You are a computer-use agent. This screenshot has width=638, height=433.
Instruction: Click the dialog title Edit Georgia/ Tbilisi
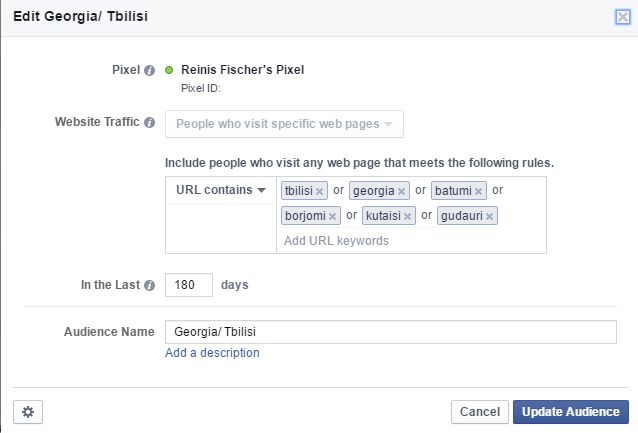(x=81, y=16)
